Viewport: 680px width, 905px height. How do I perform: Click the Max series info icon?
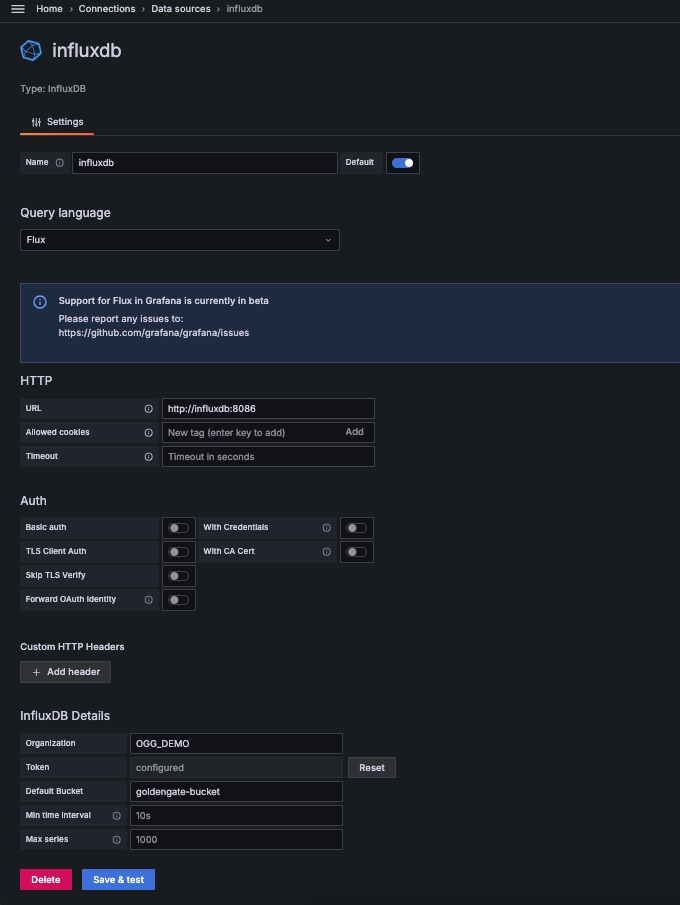coord(117,840)
